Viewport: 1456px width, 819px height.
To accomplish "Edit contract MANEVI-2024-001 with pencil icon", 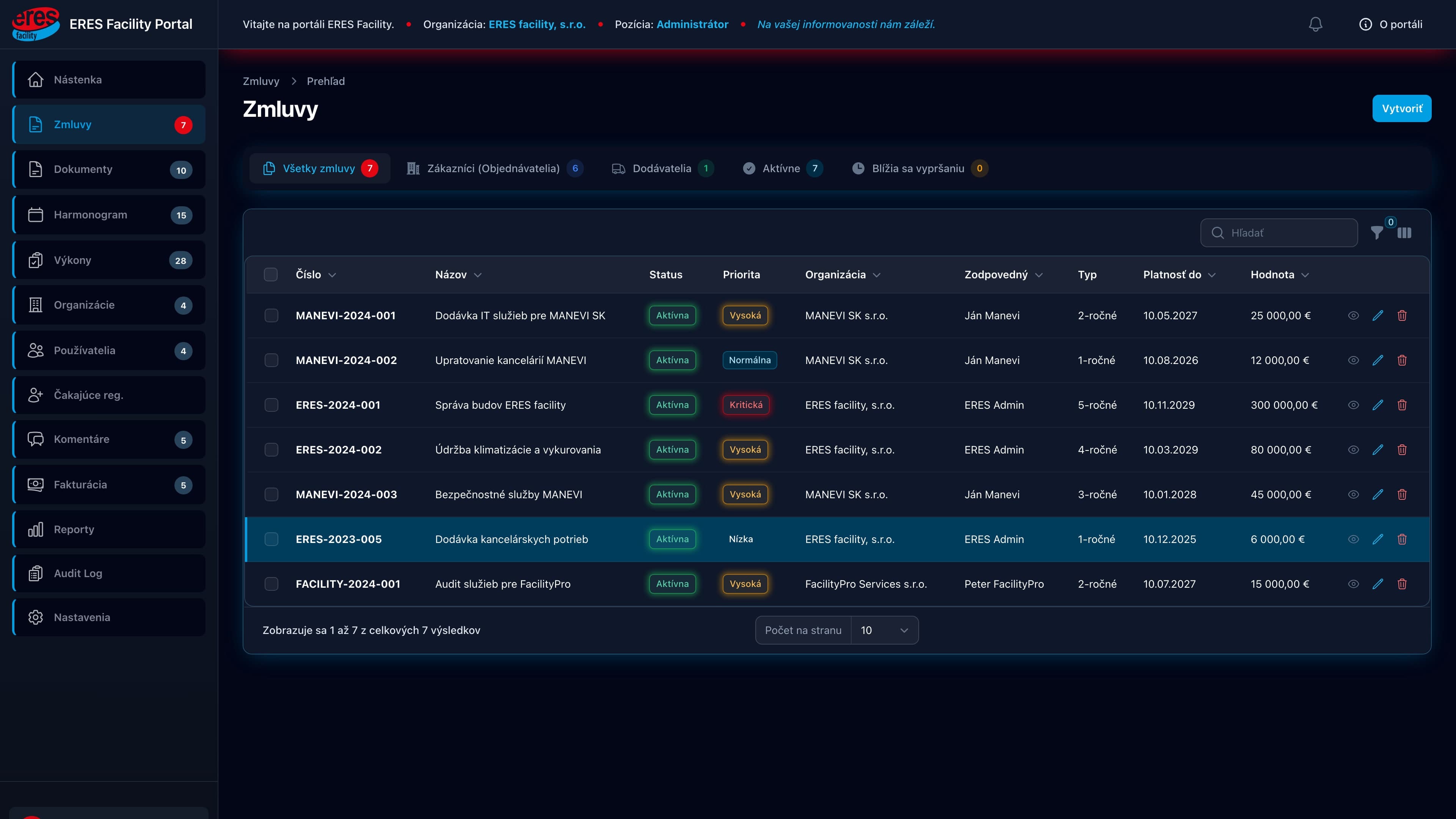I will pyautogui.click(x=1378, y=315).
